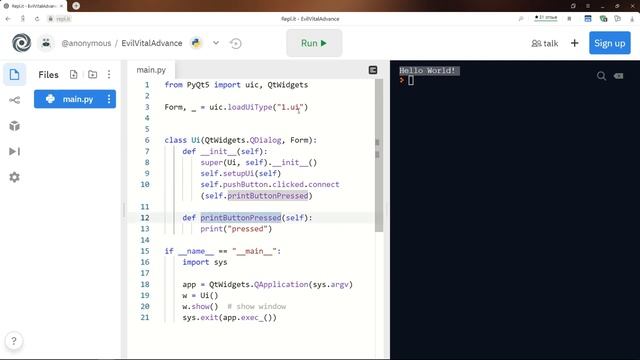Open a new browser tab
The height and width of the screenshot is (360, 640).
coord(76,6)
